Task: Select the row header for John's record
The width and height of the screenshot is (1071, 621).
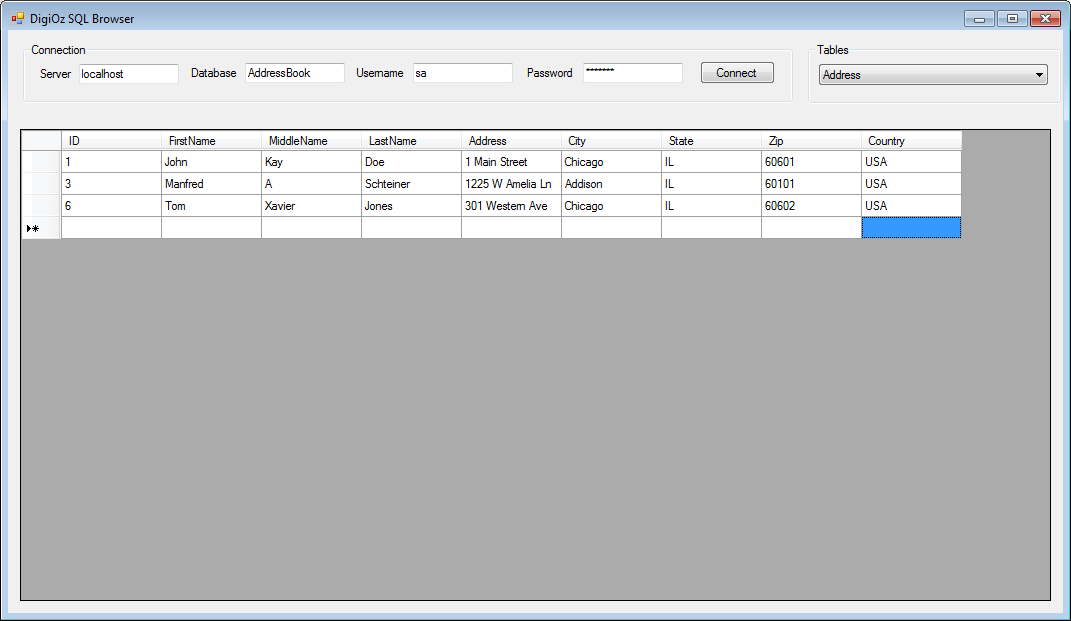Action: tap(41, 162)
